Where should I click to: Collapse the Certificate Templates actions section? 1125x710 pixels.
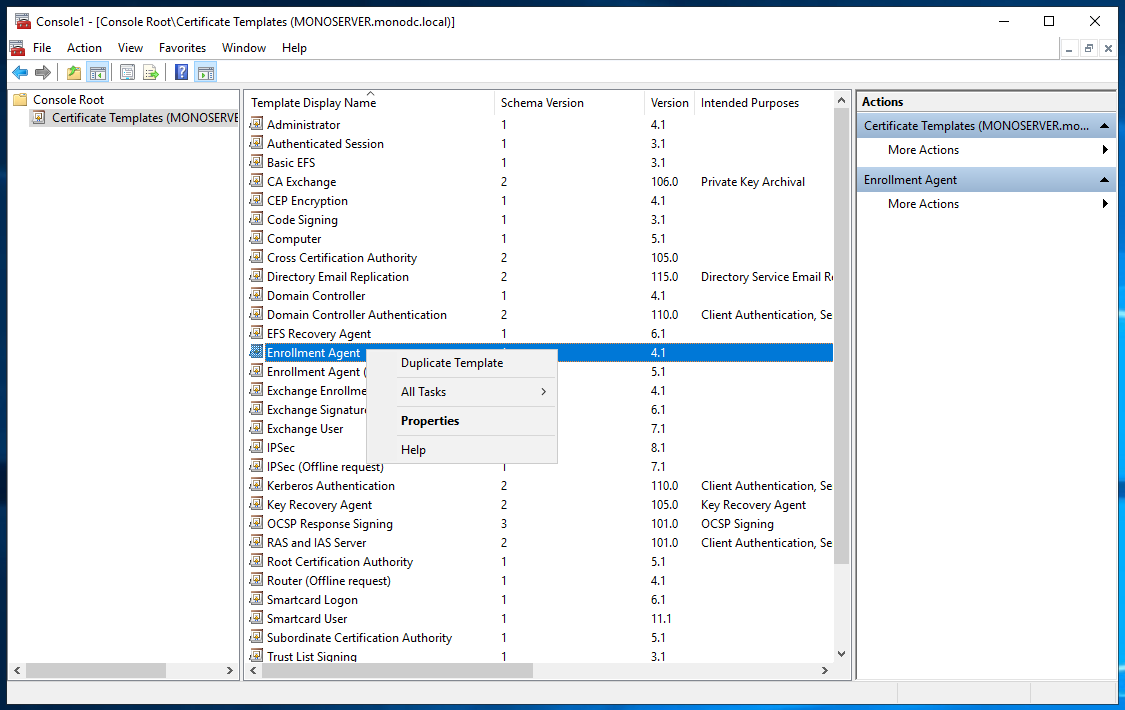[x=1105, y=126]
